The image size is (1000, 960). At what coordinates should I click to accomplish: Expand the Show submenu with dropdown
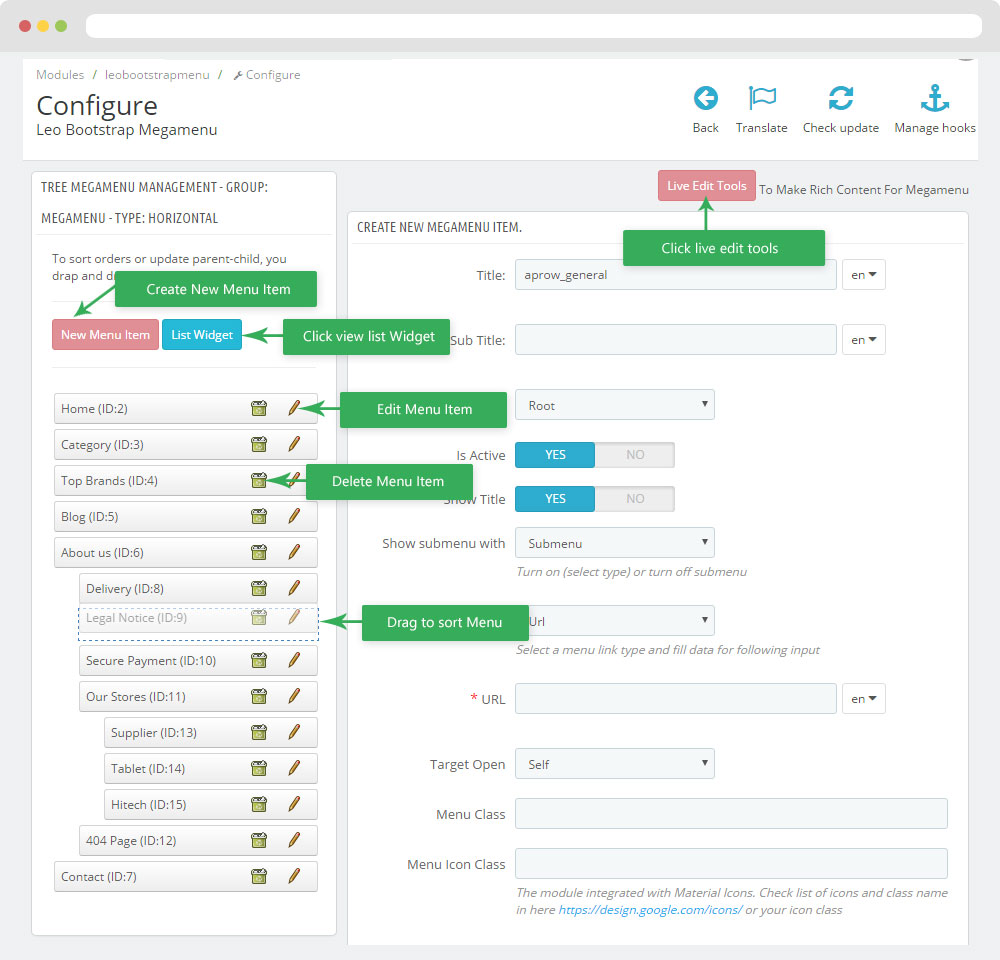(x=614, y=543)
